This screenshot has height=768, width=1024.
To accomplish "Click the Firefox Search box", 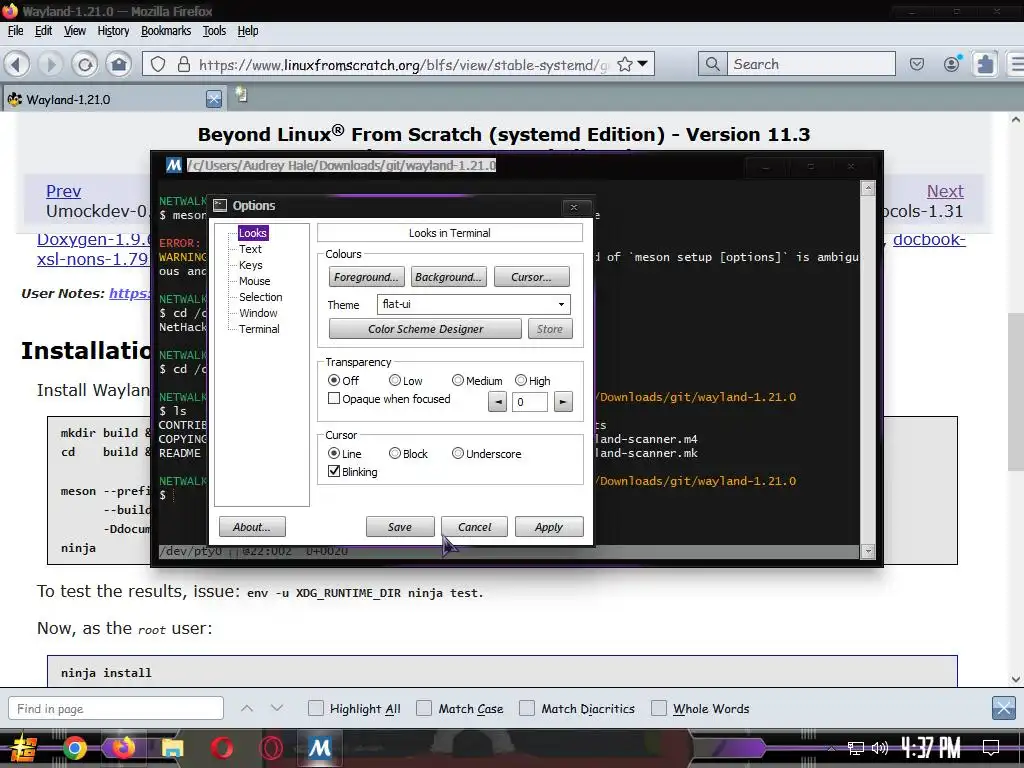I will point(811,64).
